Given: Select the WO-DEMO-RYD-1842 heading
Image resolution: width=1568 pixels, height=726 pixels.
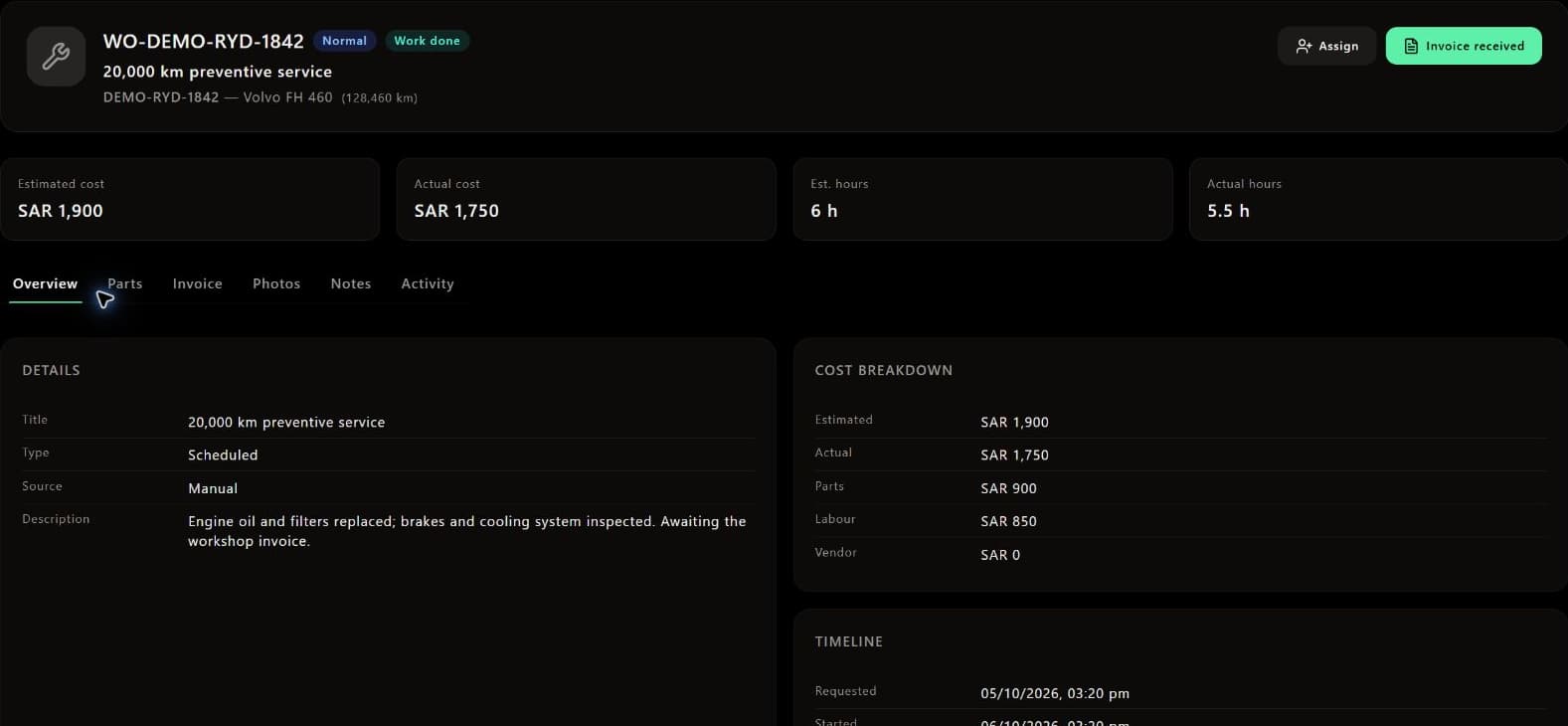Looking at the screenshot, I should click(x=203, y=41).
